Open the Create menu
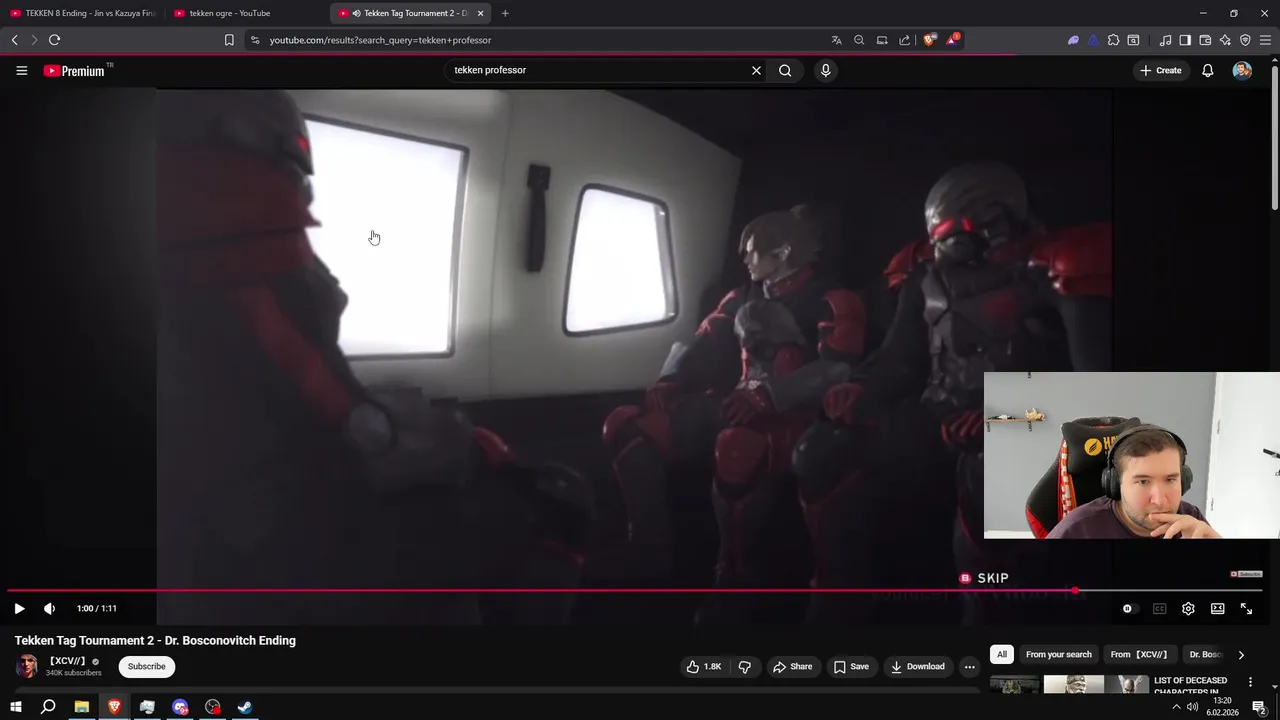 (1161, 70)
